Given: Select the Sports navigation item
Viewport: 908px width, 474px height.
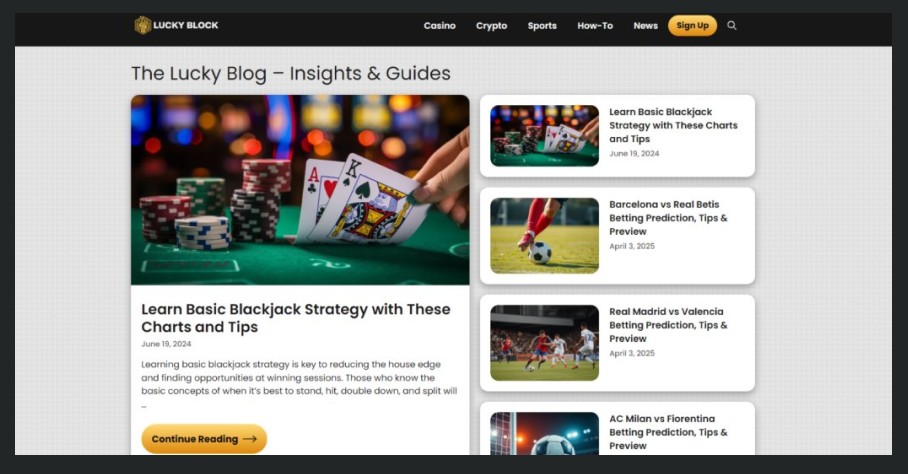Looking at the screenshot, I should 542,25.
